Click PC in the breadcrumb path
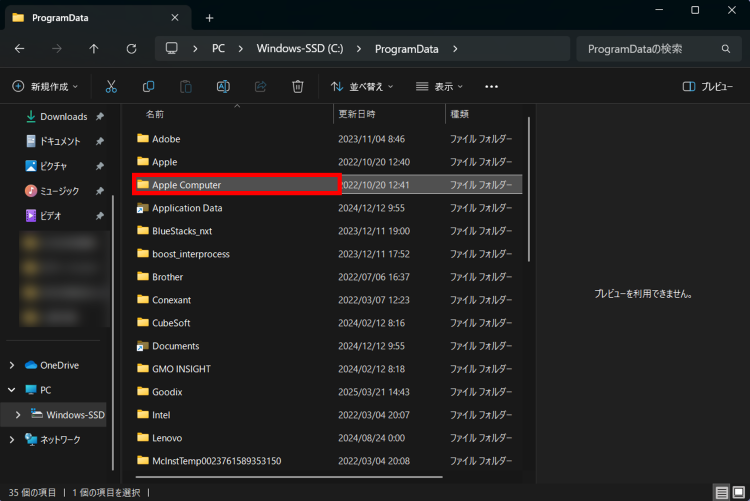Screen dimensions: 750x501 tap(219, 48)
